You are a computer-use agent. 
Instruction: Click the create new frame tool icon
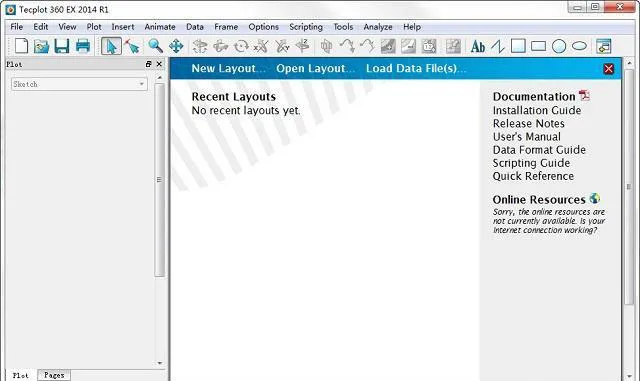(604, 46)
